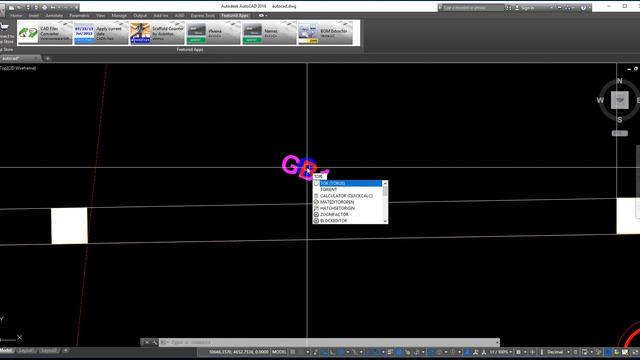Viewport: 640px width, 360px height.
Task: Click the Open file quick access icon
Action: (x=19, y=7)
